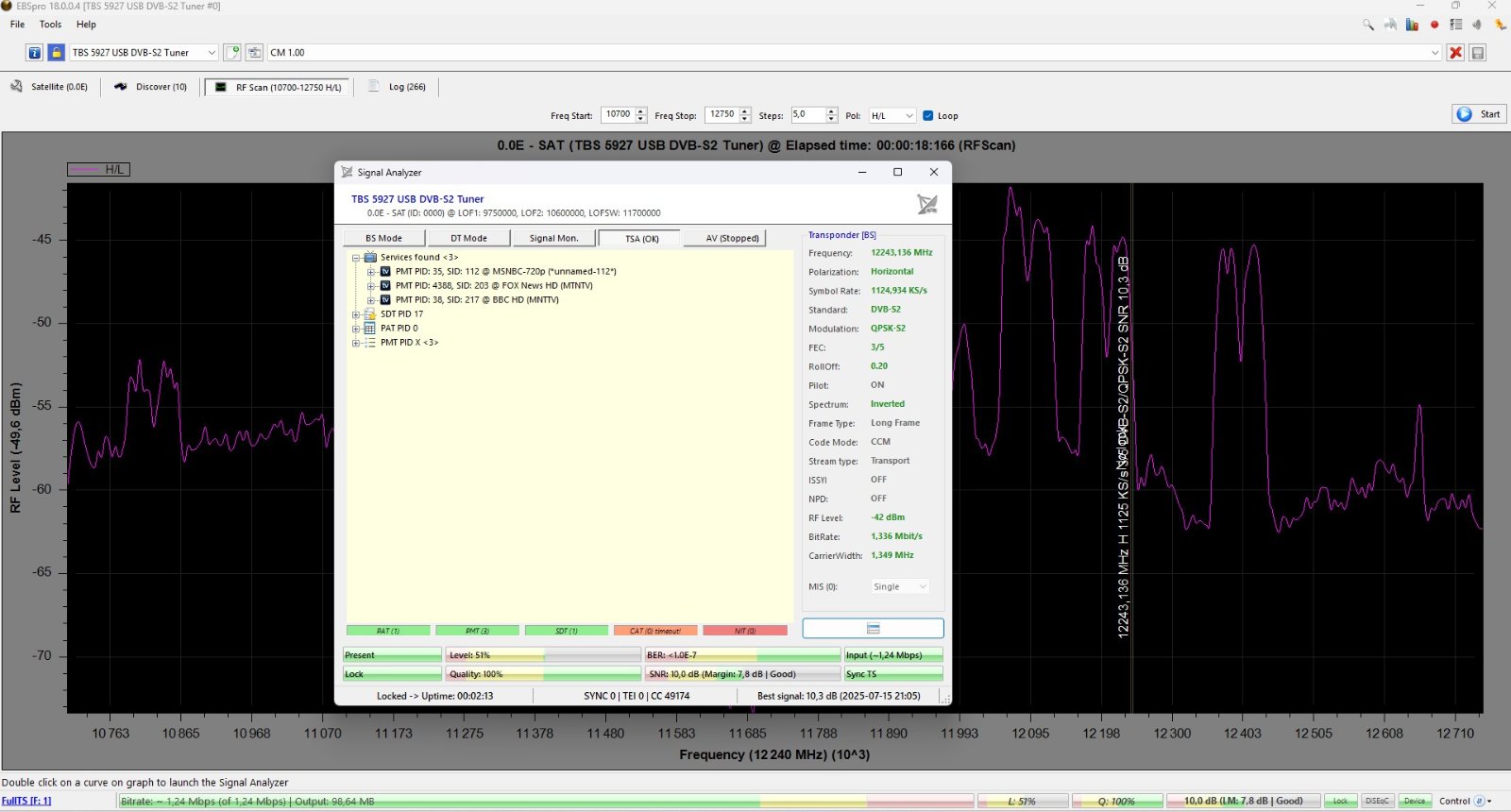Expand the MSNBC-720p PMT PID 35 entry
Viewport: 1511px width, 812px height.
tap(371, 272)
